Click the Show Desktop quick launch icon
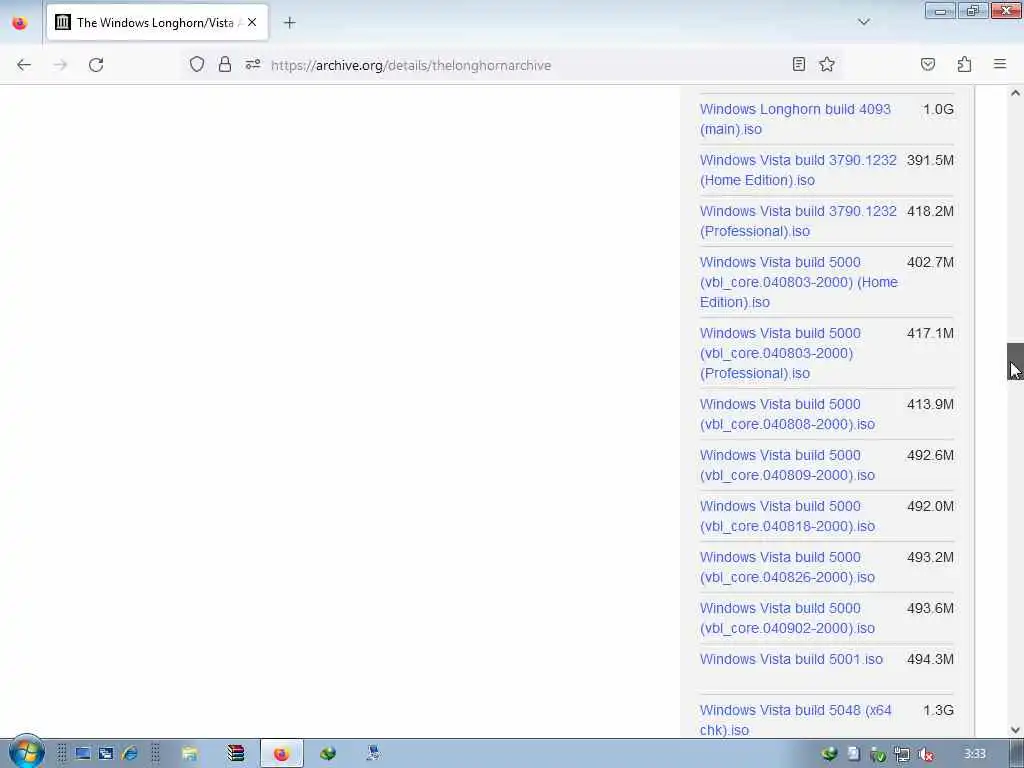 [x=83, y=754]
